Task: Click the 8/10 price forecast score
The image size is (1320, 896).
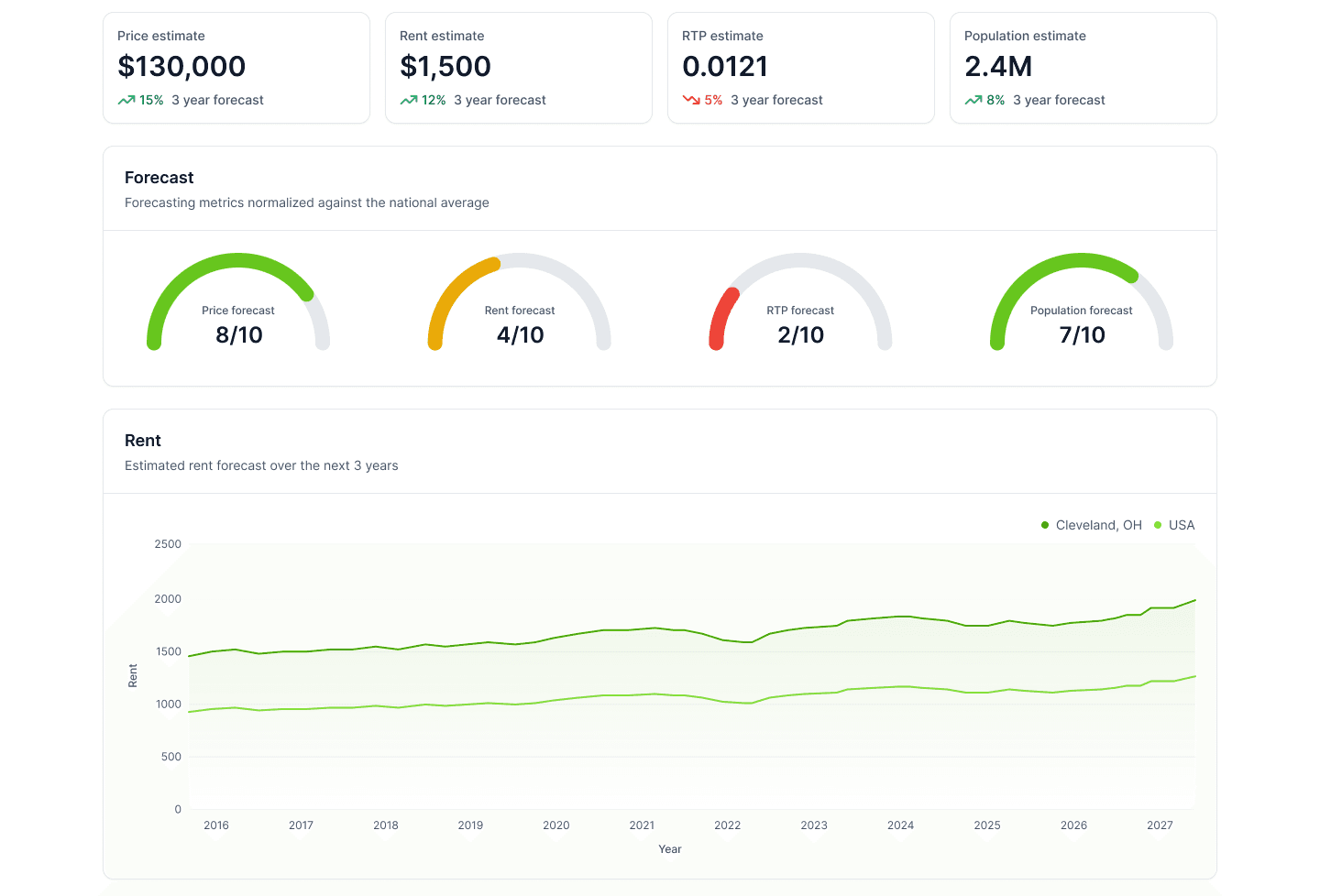Action: pos(238,335)
